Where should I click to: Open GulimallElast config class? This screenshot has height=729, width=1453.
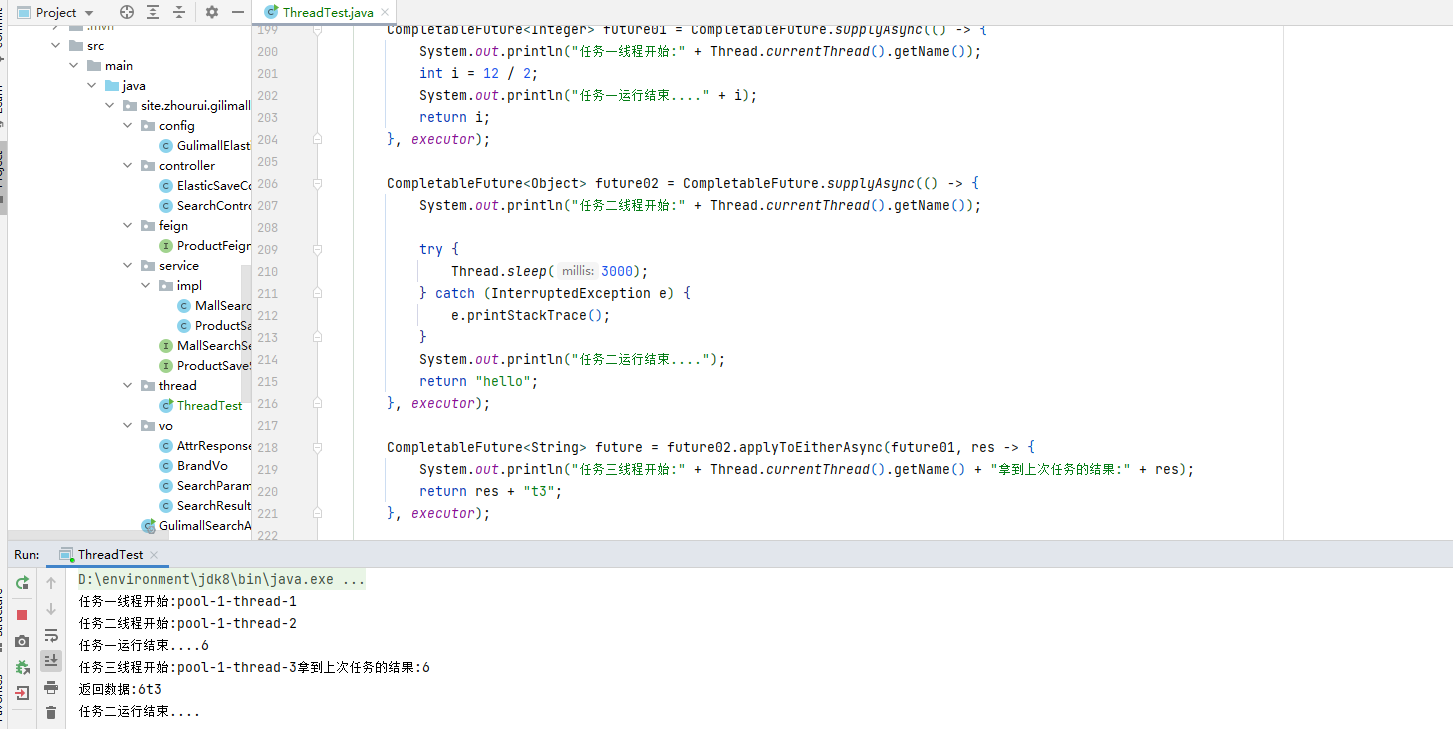(205, 145)
